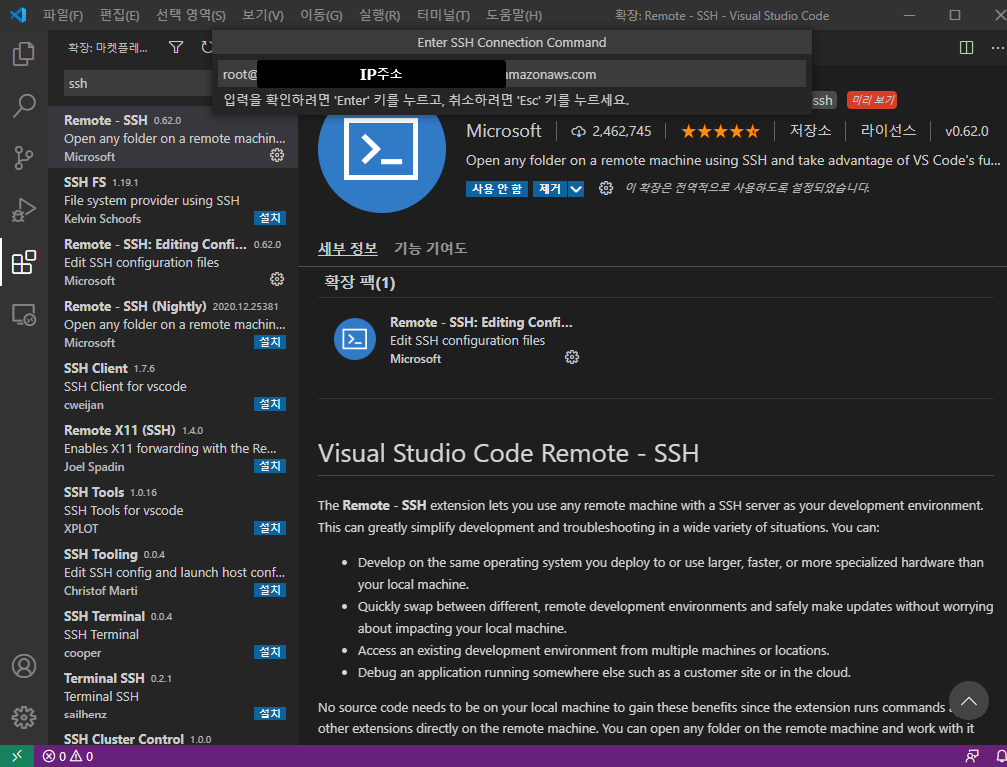1007x767 pixels.
Task: Install the SSH Client extension
Action: 270,403
